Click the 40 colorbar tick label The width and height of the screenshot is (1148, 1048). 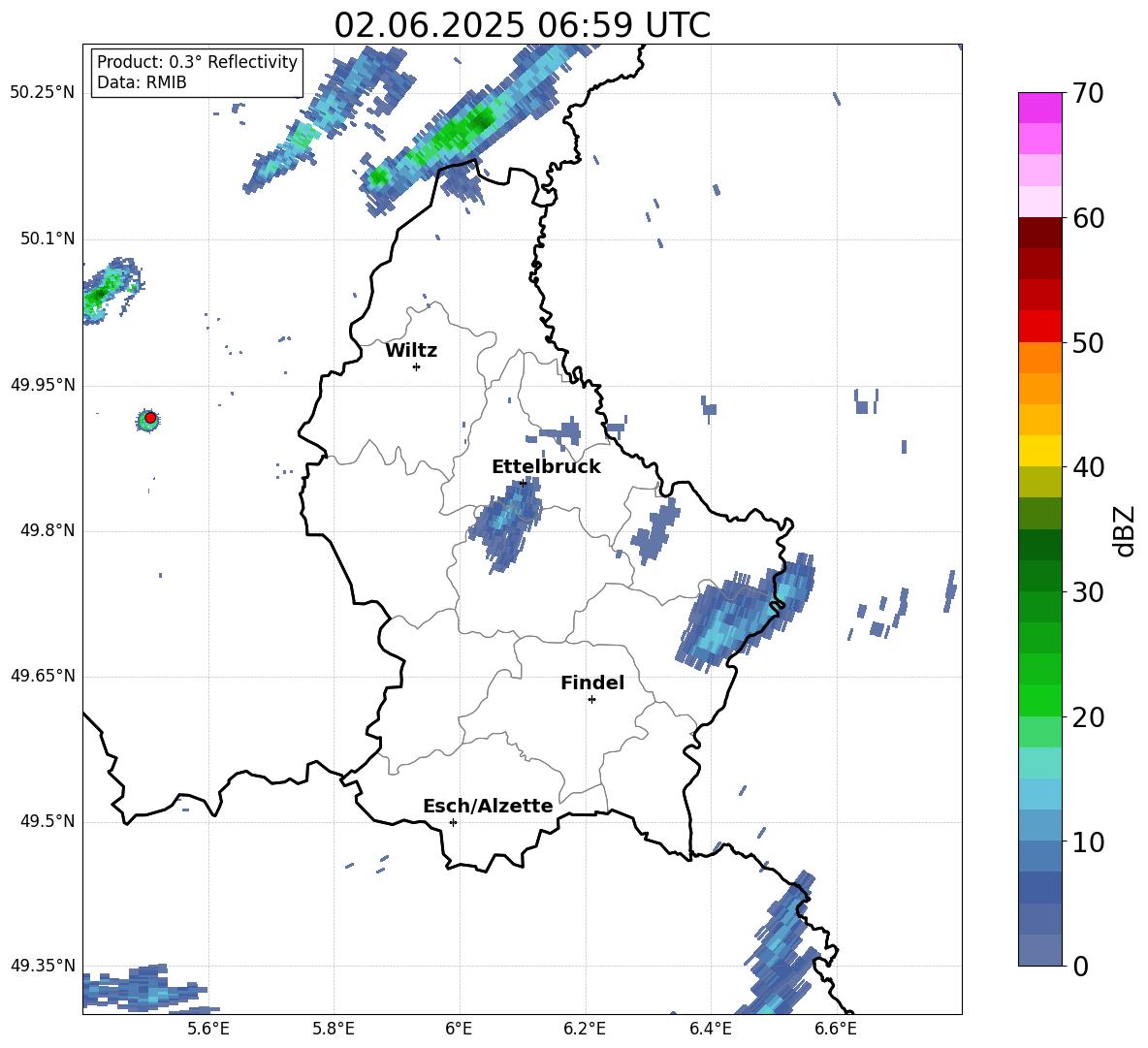coord(1088,467)
